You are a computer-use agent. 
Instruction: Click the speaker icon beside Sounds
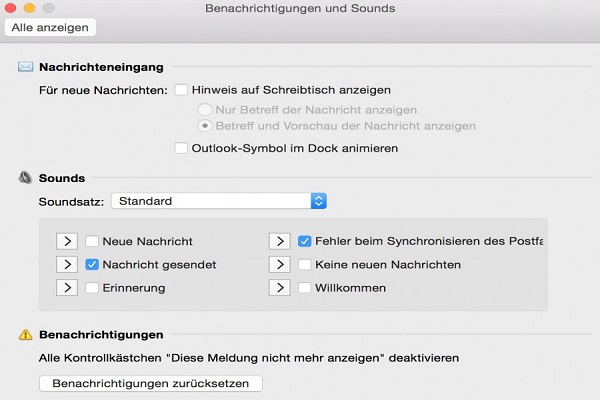(x=26, y=178)
